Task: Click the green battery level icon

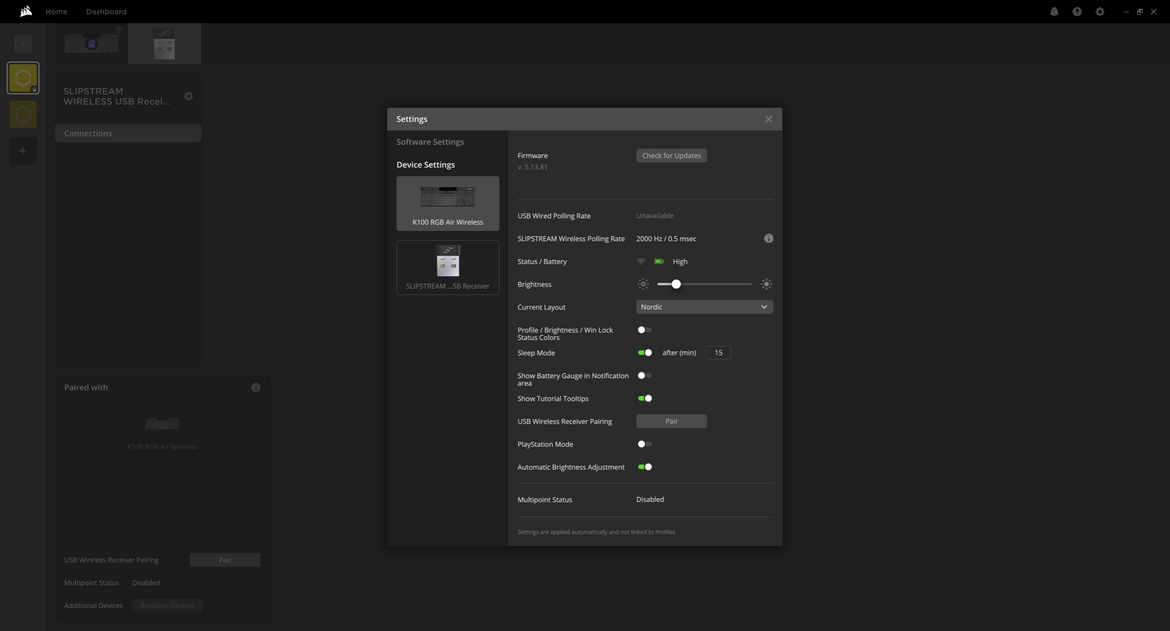Action: [659, 262]
